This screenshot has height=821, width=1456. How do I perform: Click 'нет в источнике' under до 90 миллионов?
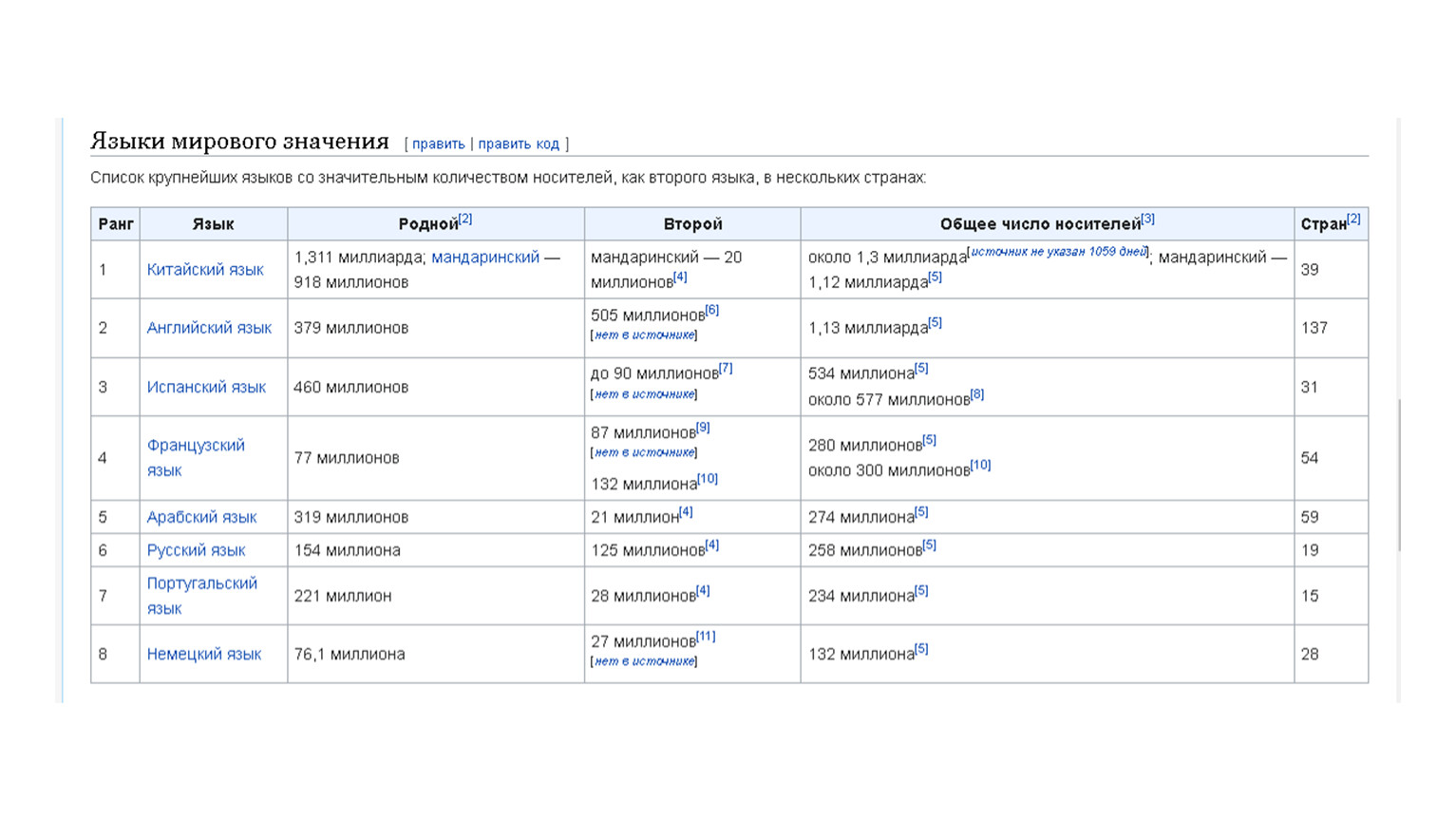pos(644,394)
